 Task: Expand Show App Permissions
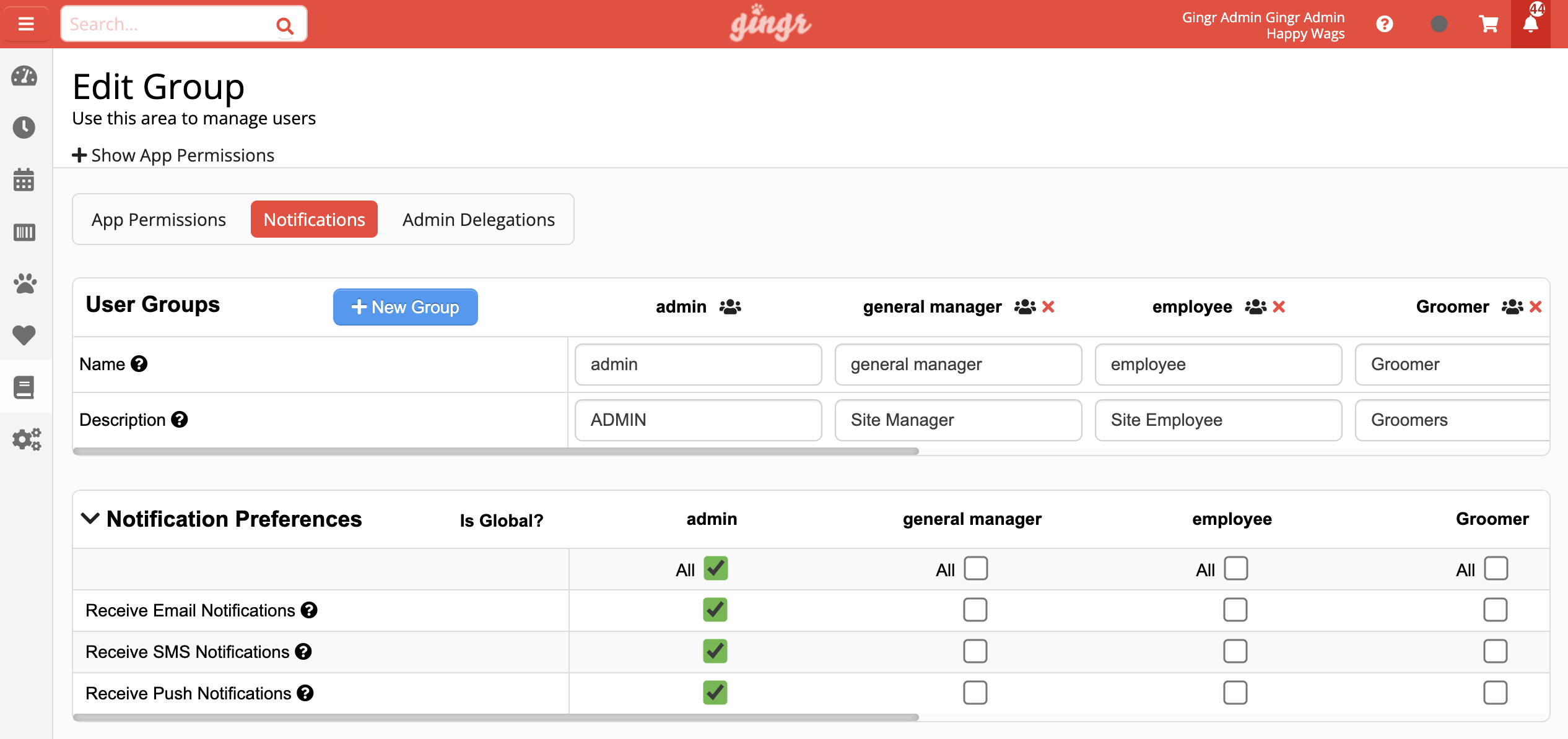coord(173,155)
